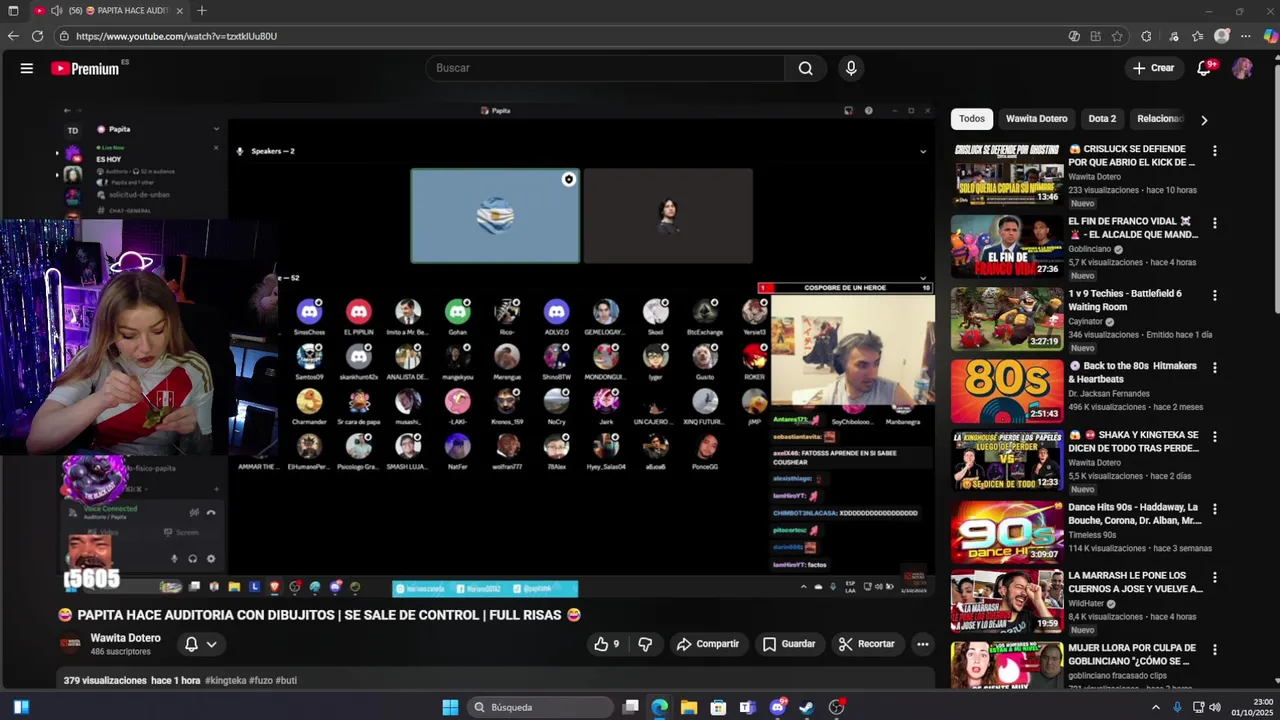Select the Relacionados filter chip
This screenshot has width=1280, height=720.
pyautogui.click(x=1159, y=119)
